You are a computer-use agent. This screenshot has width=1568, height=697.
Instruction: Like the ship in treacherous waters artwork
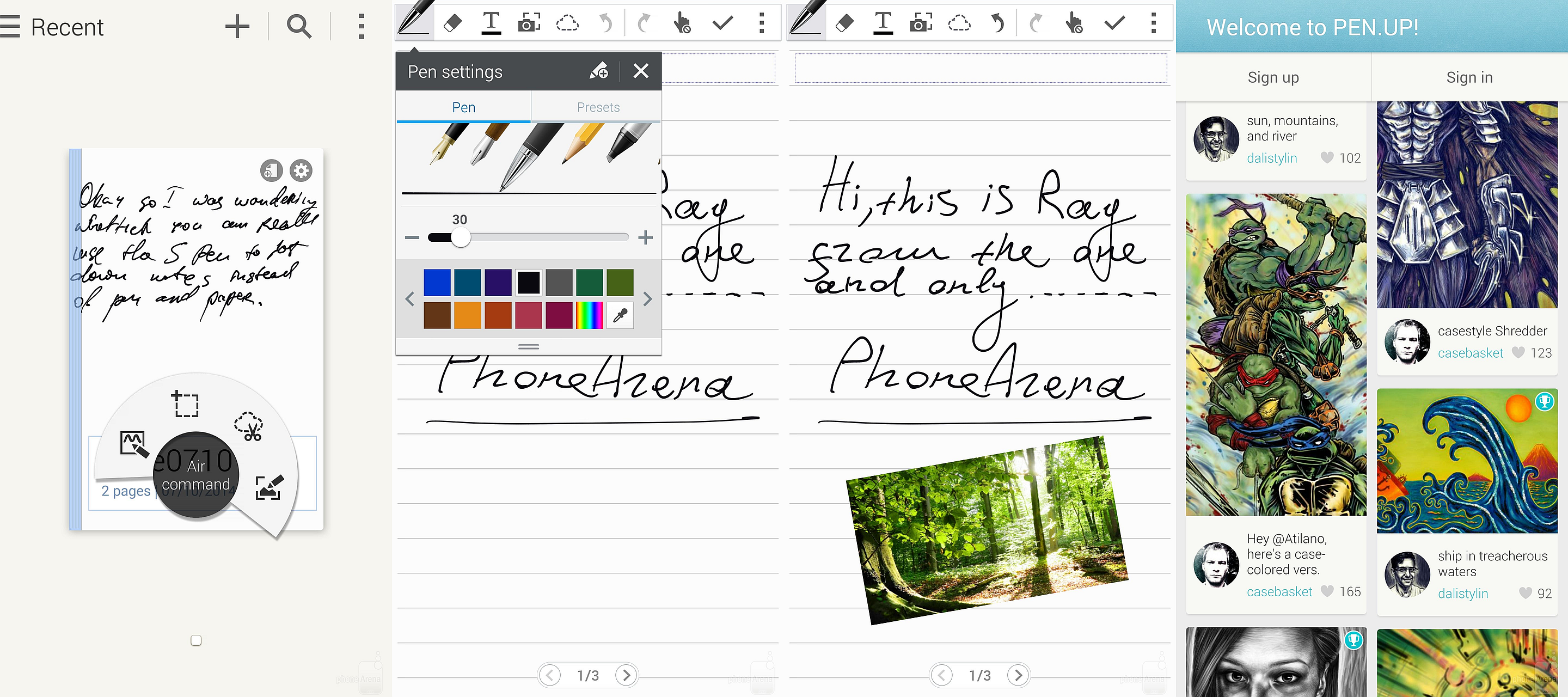click(x=1525, y=593)
